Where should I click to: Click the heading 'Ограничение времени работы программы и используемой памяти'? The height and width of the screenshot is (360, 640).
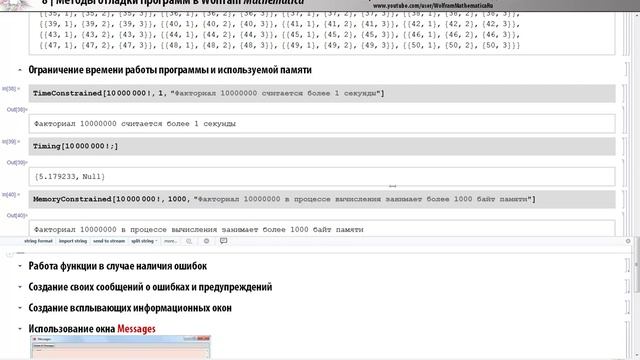click(170, 70)
